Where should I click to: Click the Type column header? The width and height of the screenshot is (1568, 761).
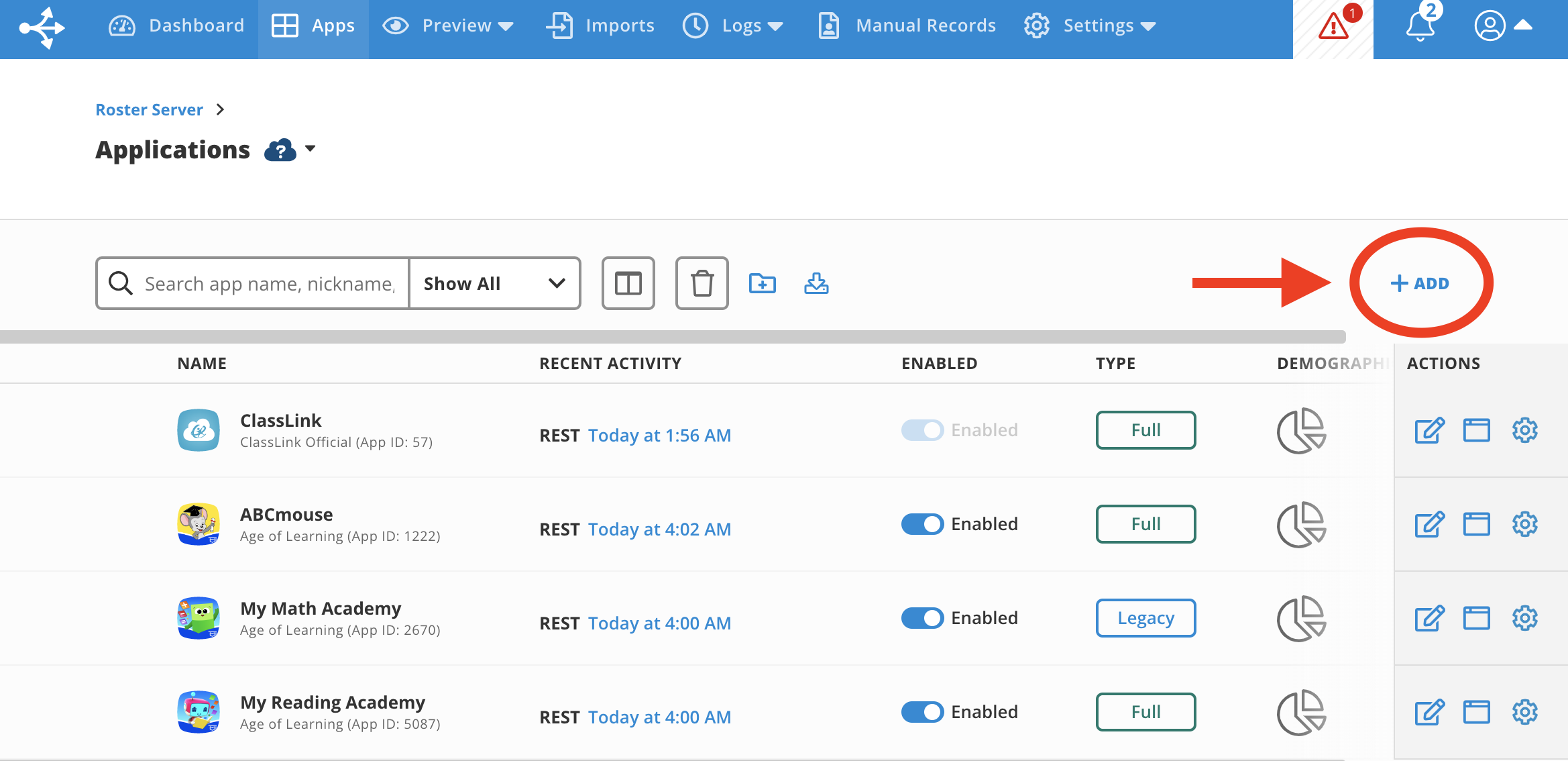pos(1115,364)
